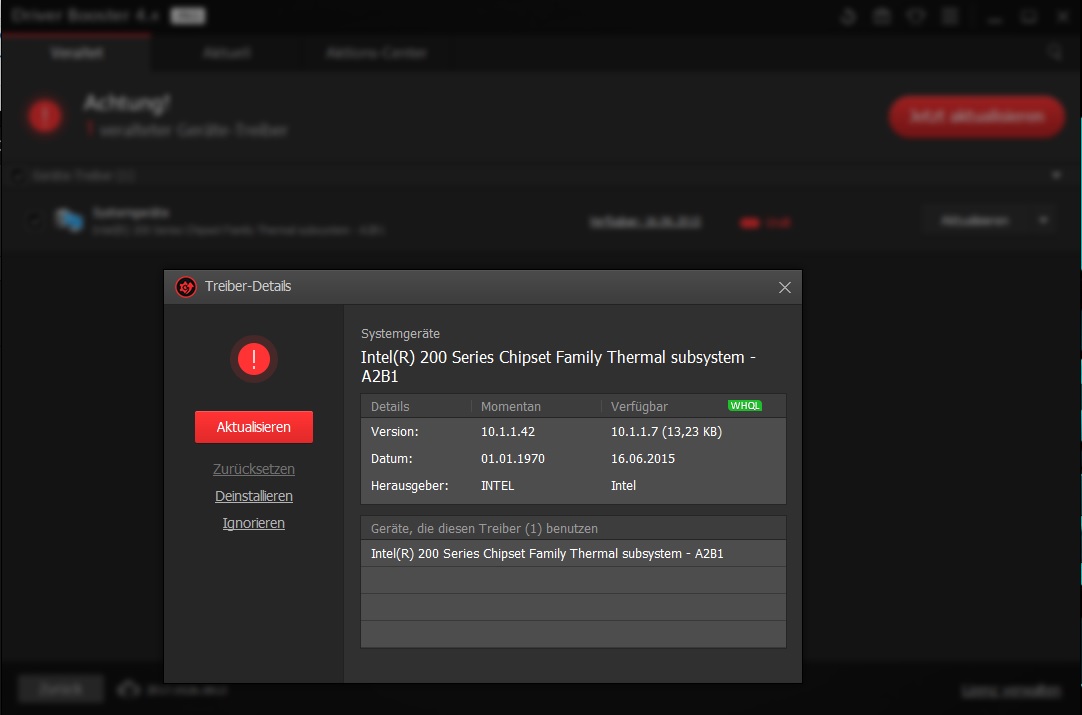
Task: Click the blue device icon on the Systemgeräte row
Action: [x=69, y=220]
